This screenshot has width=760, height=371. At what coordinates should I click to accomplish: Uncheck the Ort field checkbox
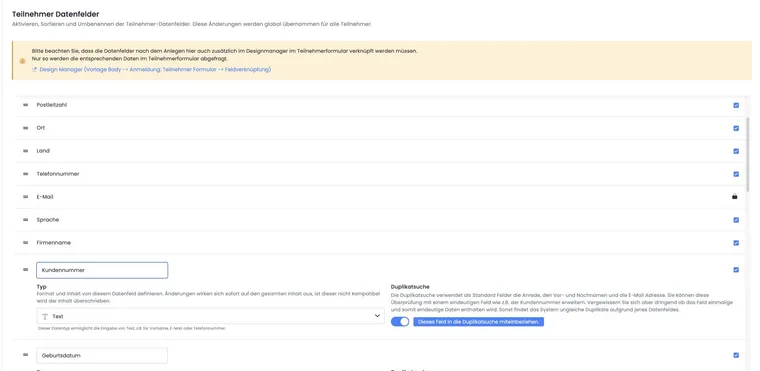tap(736, 128)
